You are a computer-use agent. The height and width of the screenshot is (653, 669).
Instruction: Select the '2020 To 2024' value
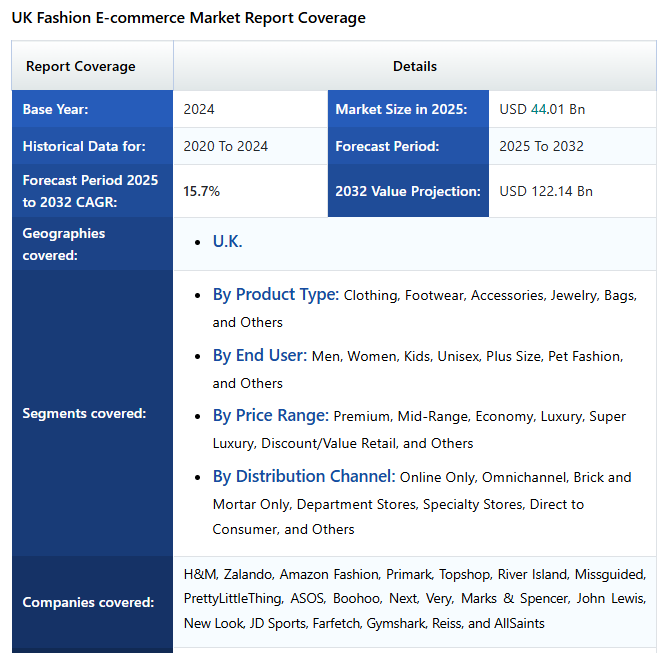click(226, 146)
